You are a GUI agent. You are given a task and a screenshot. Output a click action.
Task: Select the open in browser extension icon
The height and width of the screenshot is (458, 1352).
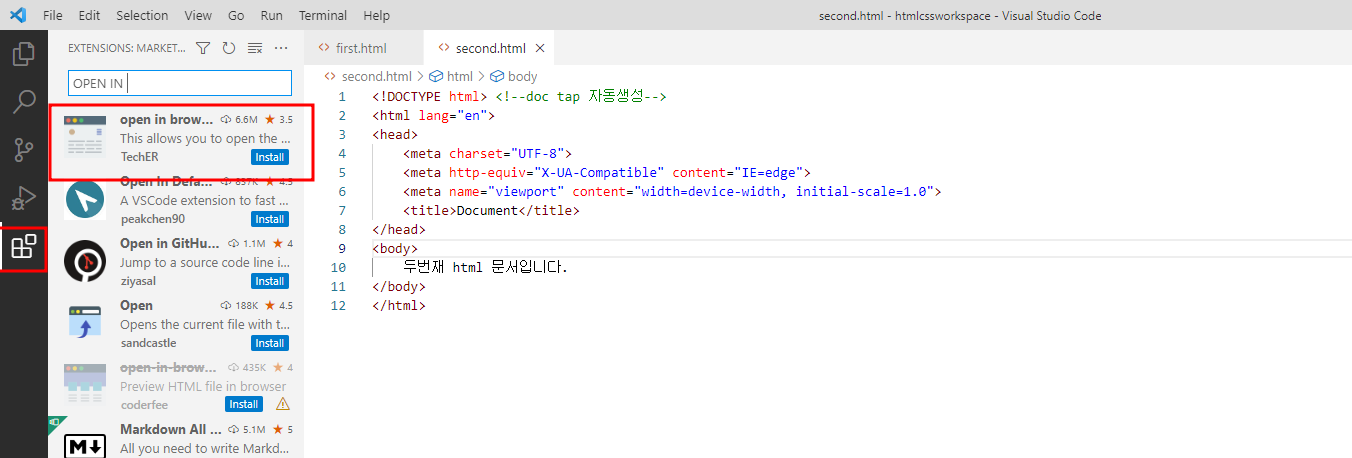[85, 138]
